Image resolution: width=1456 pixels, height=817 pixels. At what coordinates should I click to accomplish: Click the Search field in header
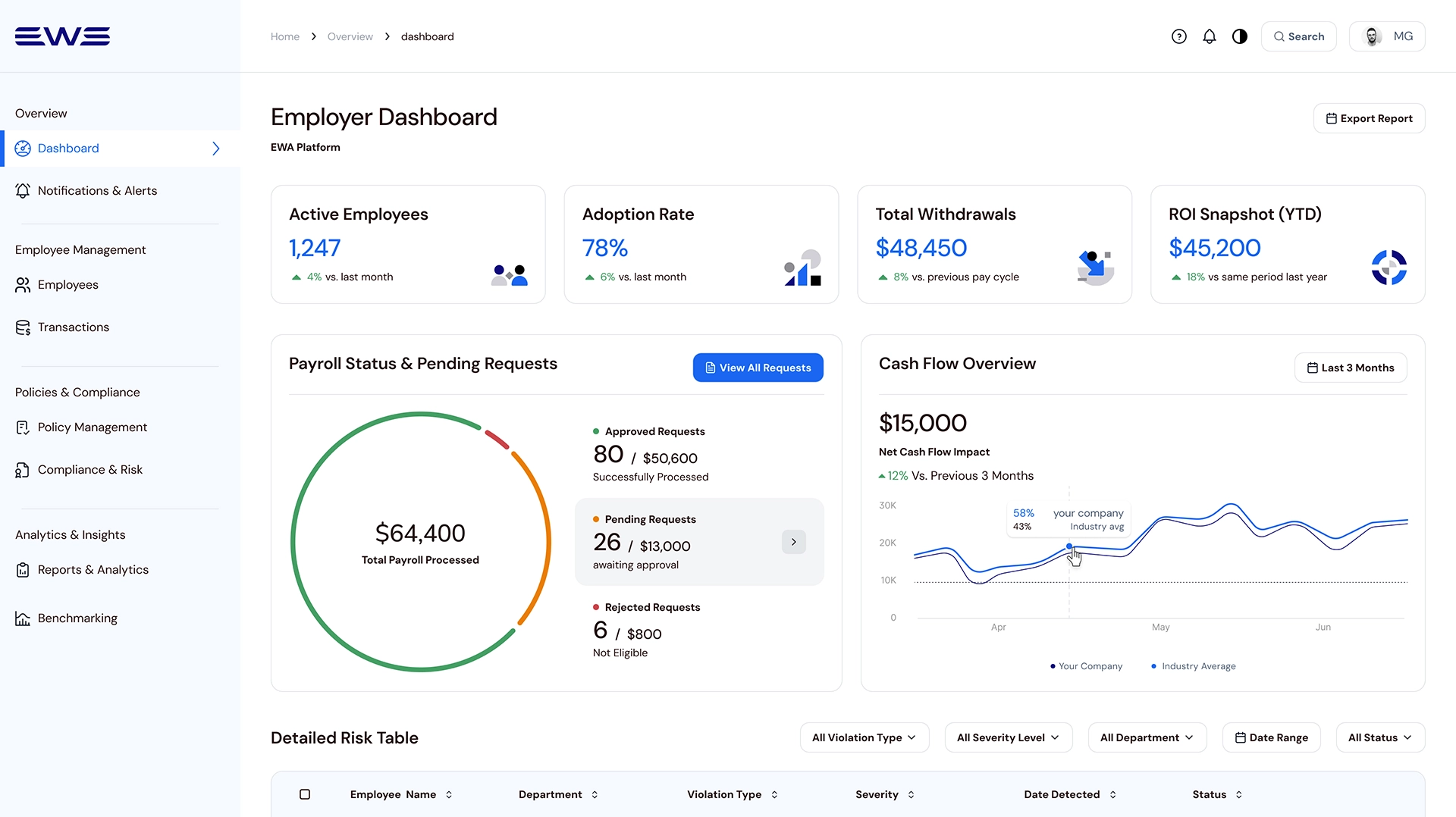coord(1298,36)
